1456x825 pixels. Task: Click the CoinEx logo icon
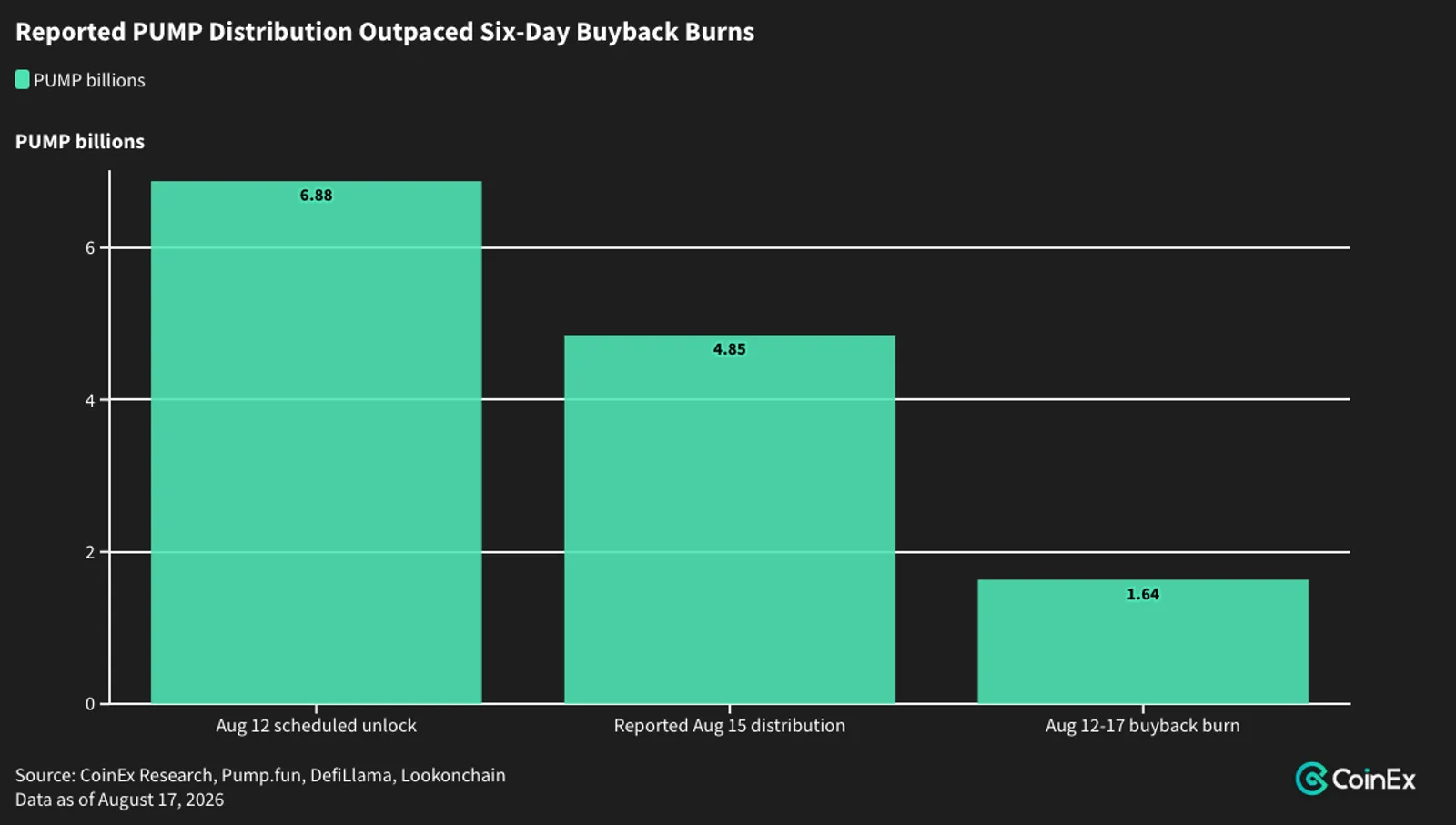[1311, 779]
